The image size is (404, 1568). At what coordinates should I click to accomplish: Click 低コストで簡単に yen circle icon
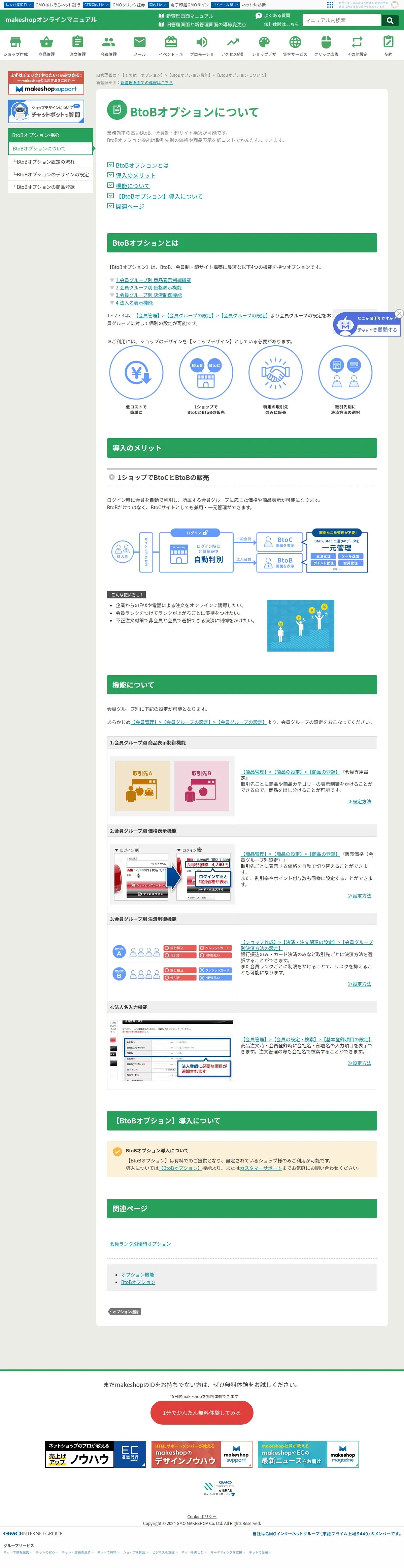(136, 373)
